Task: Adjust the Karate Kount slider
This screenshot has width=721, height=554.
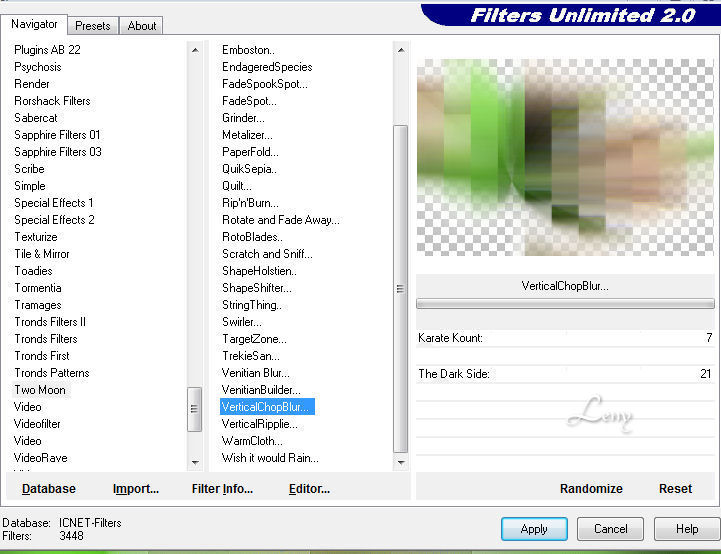Action: 565,338
